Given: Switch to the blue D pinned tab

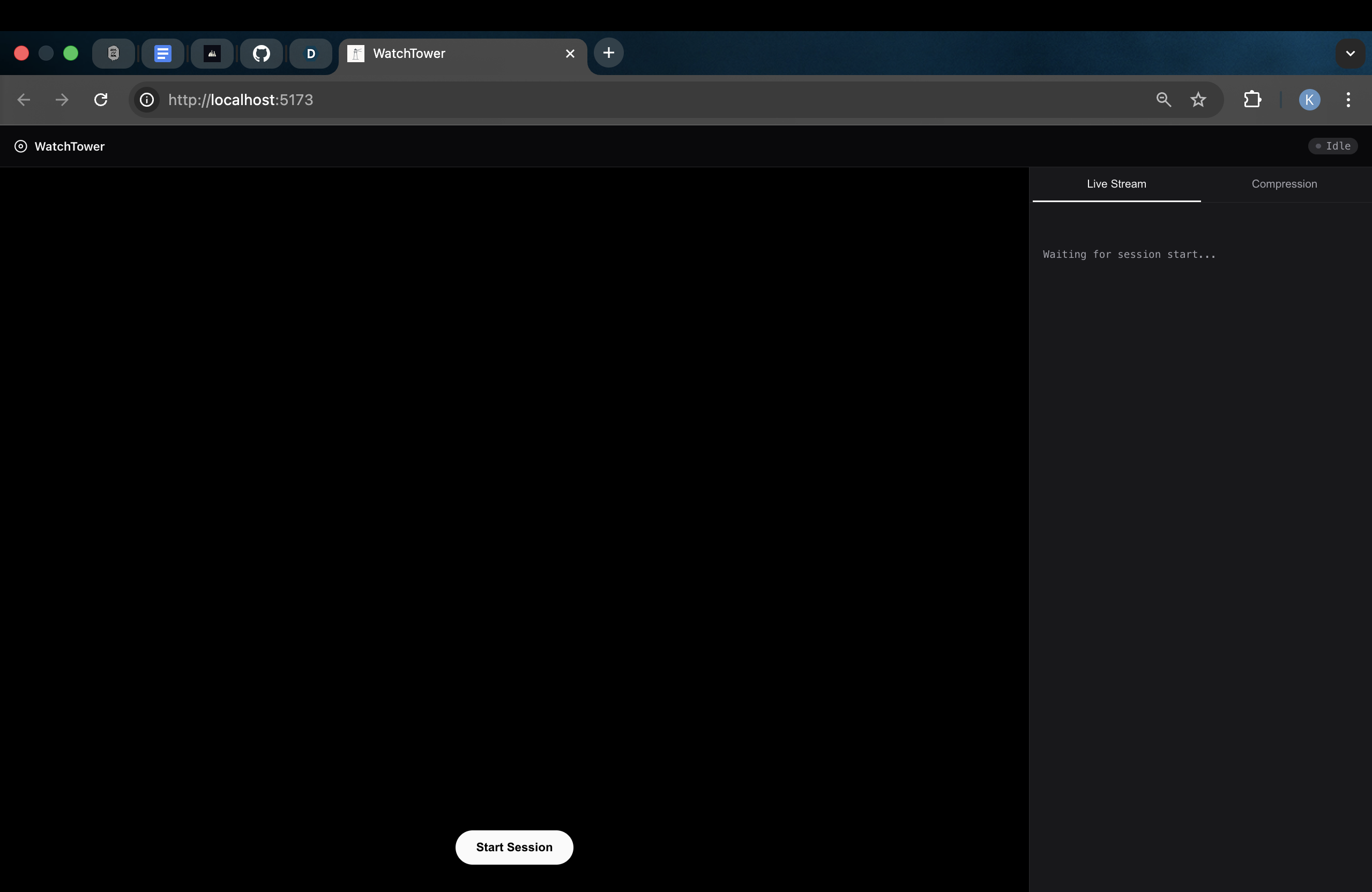Looking at the screenshot, I should pyautogui.click(x=311, y=54).
